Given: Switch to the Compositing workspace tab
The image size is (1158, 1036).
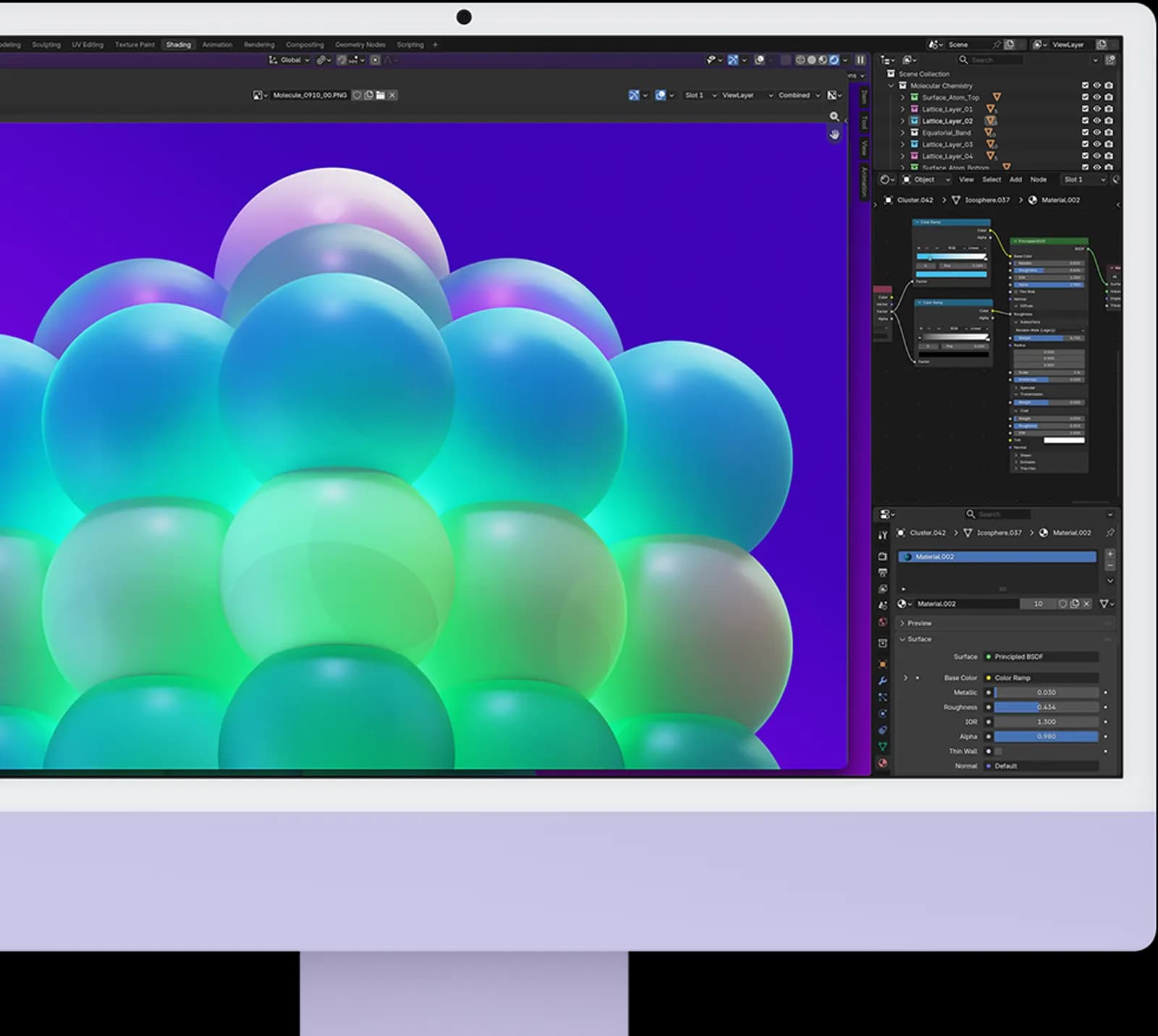Looking at the screenshot, I should tap(305, 45).
